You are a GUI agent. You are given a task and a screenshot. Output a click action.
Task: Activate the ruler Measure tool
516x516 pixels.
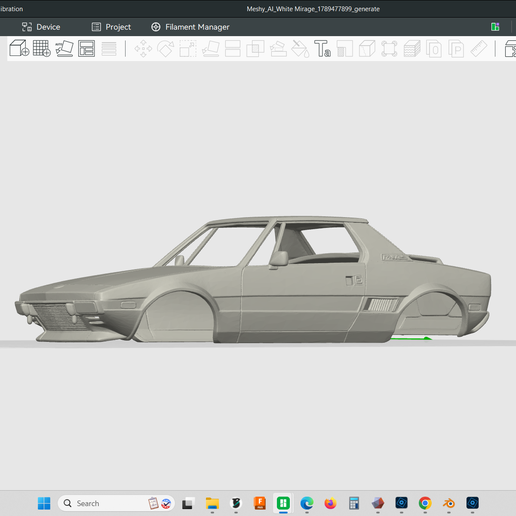(479, 49)
